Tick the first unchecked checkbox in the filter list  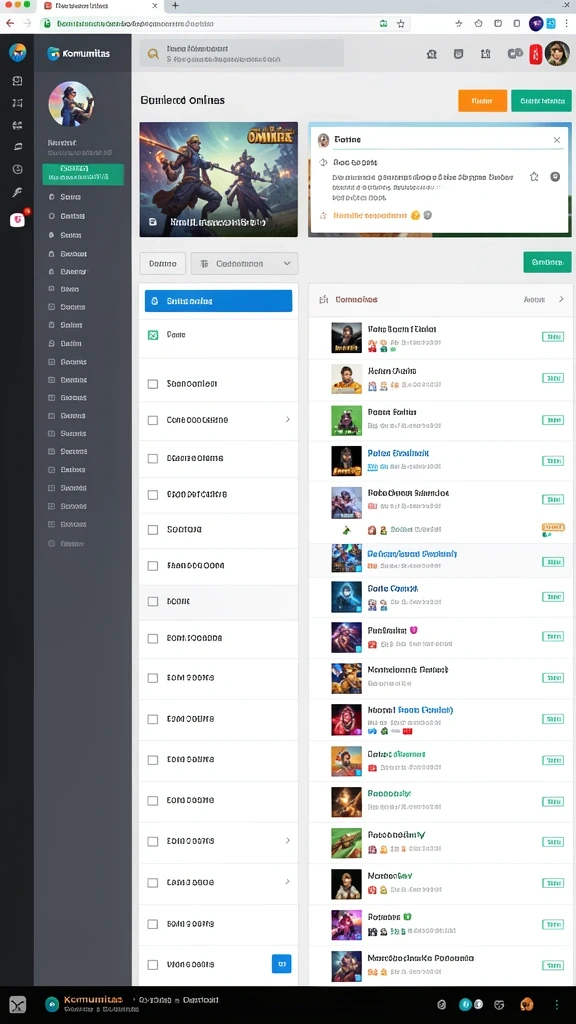click(x=153, y=384)
